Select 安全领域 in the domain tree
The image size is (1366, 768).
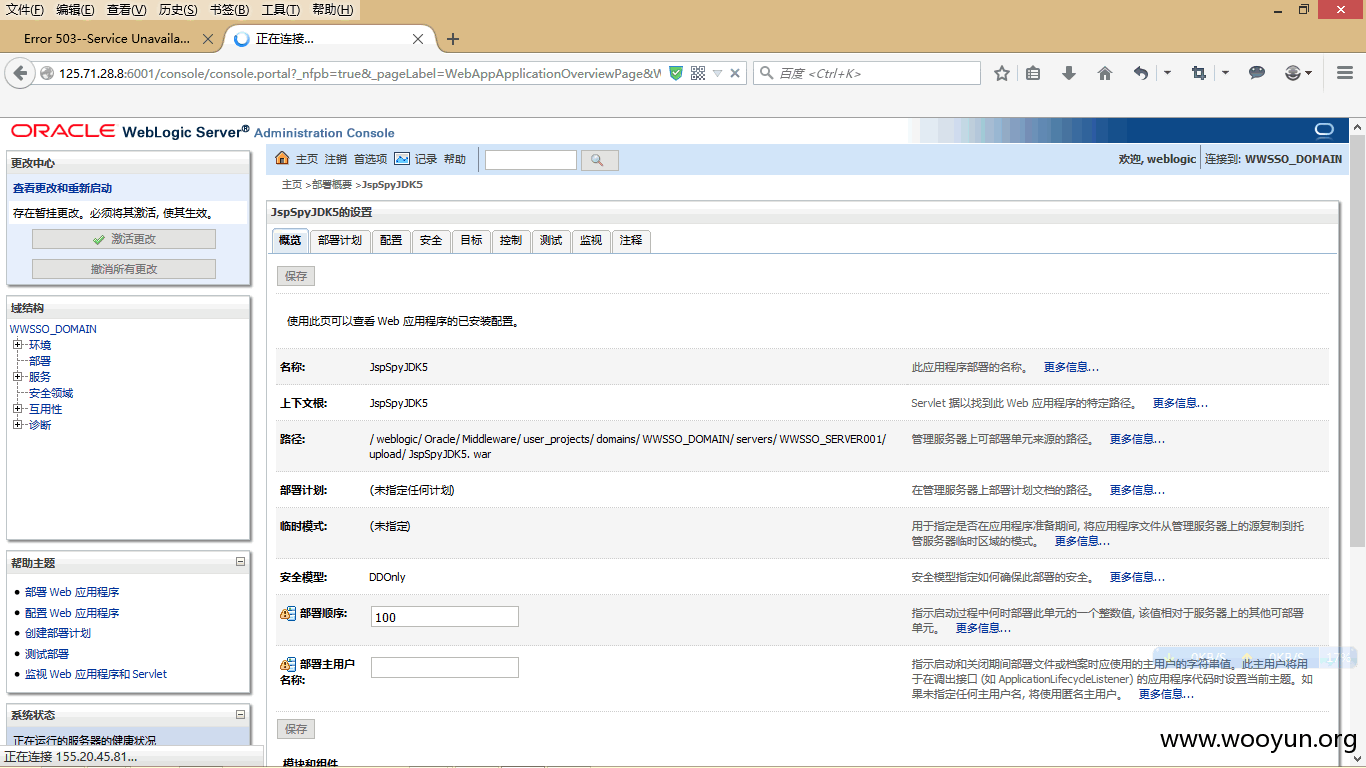51,393
